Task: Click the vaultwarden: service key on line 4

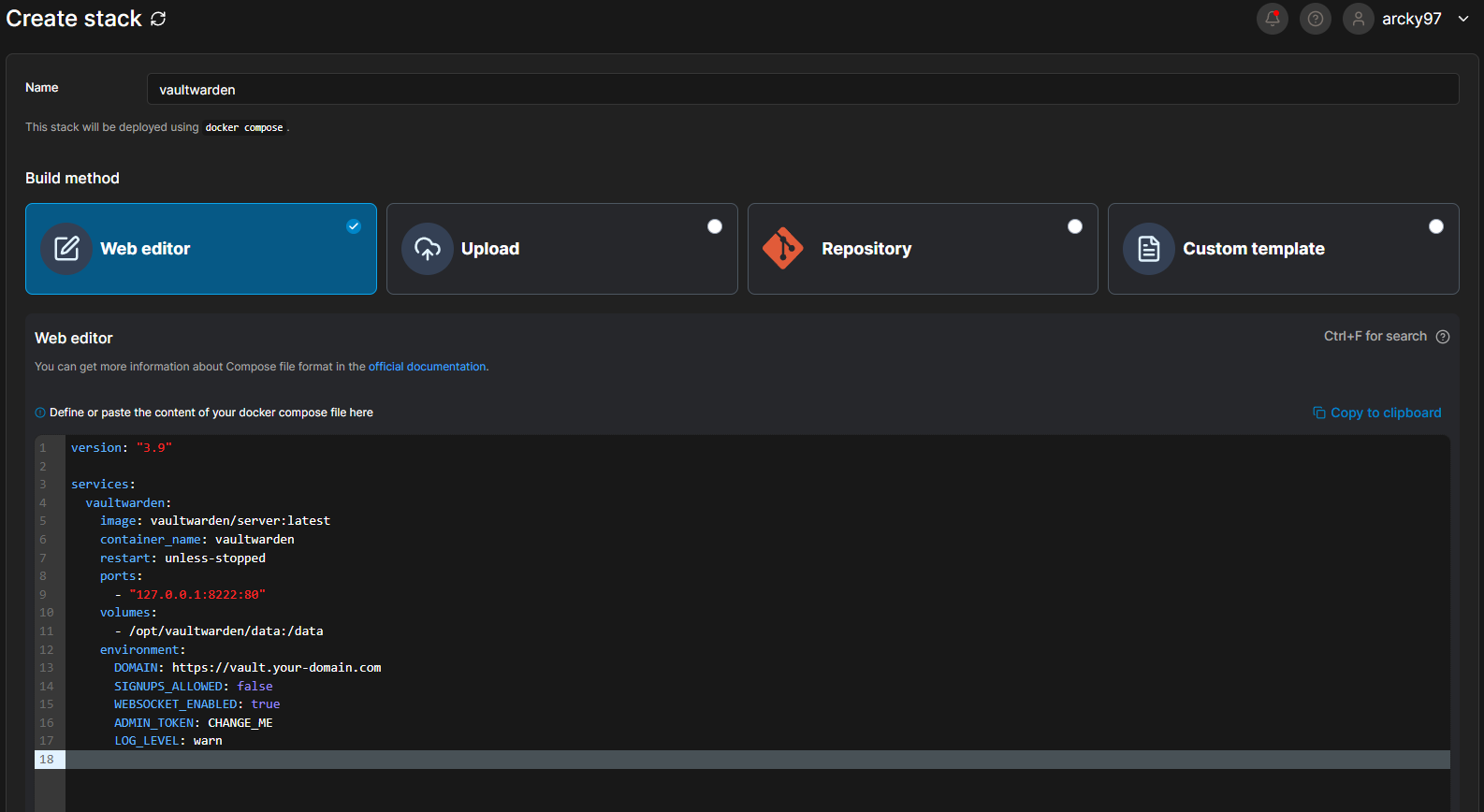Action: point(128,503)
